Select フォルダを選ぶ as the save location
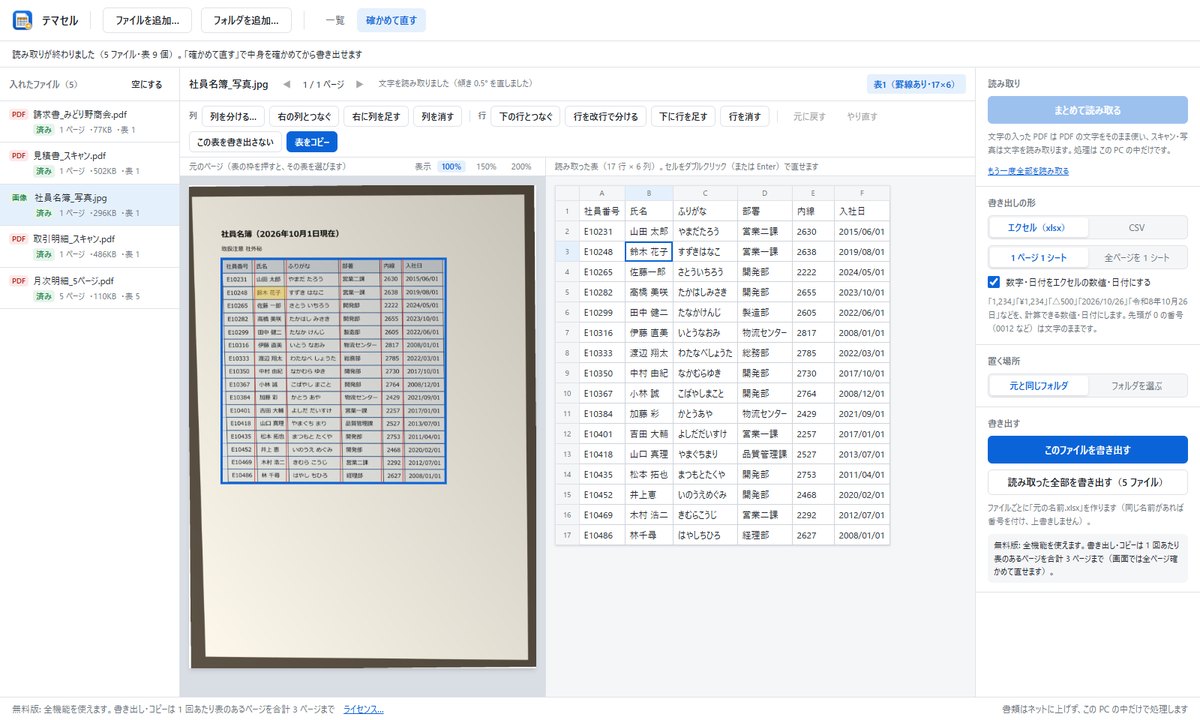This screenshot has width=1200, height=720. pyautogui.click(x=1137, y=385)
